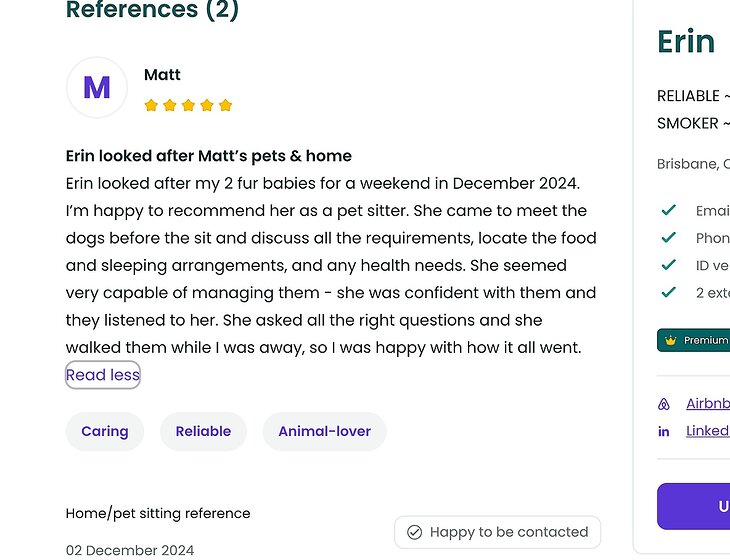The image size is (730, 560).
Task: Select the Animal-lover tag
Action: coord(324,431)
